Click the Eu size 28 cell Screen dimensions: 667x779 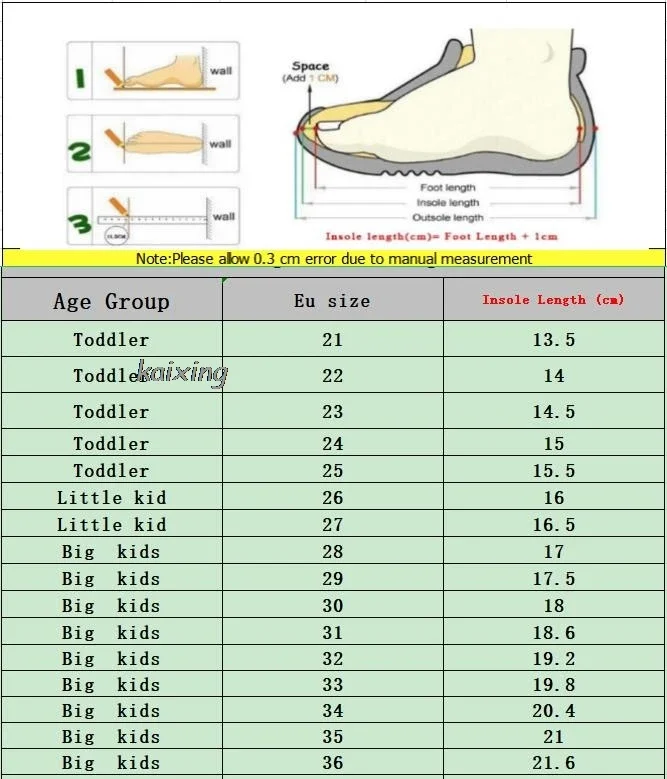click(x=333, y=550)
